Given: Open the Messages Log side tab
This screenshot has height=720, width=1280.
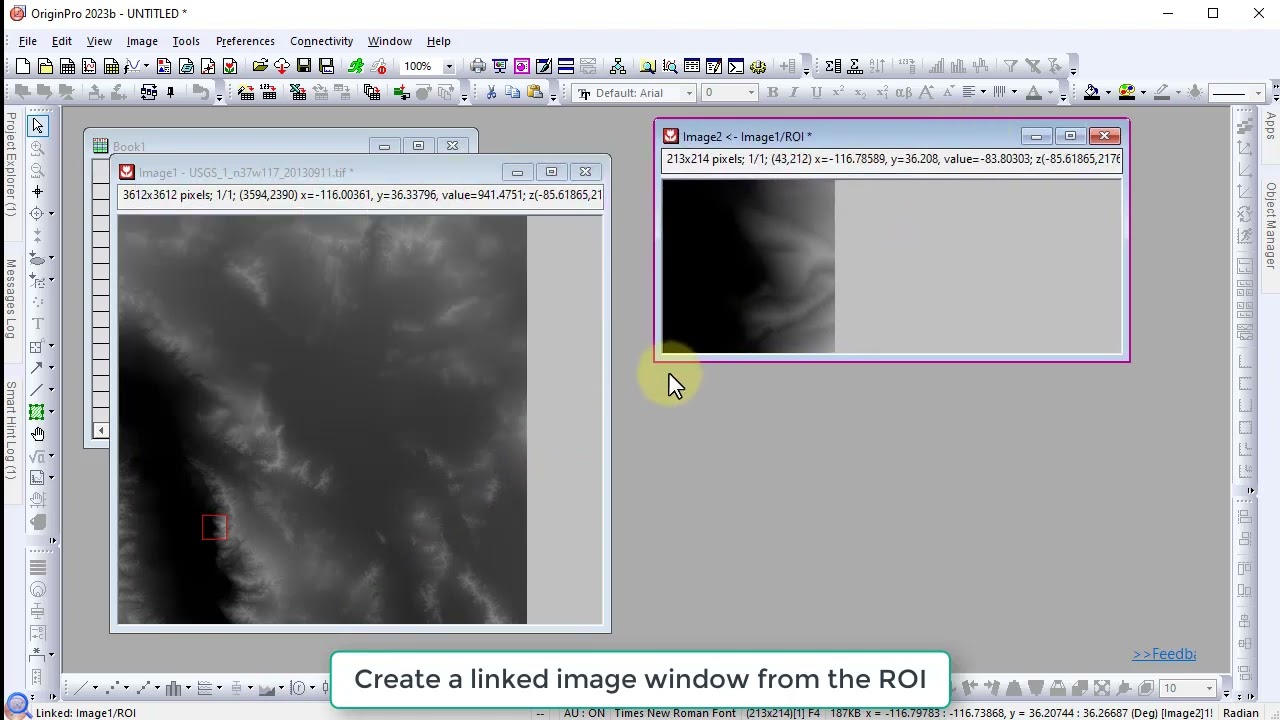Looking at the screenshot, I should click(x=10, y=299).
